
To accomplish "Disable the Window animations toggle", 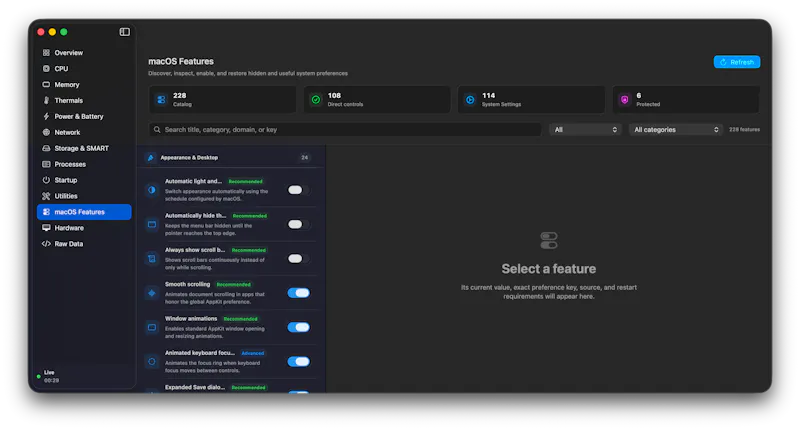I will point(298,327).
